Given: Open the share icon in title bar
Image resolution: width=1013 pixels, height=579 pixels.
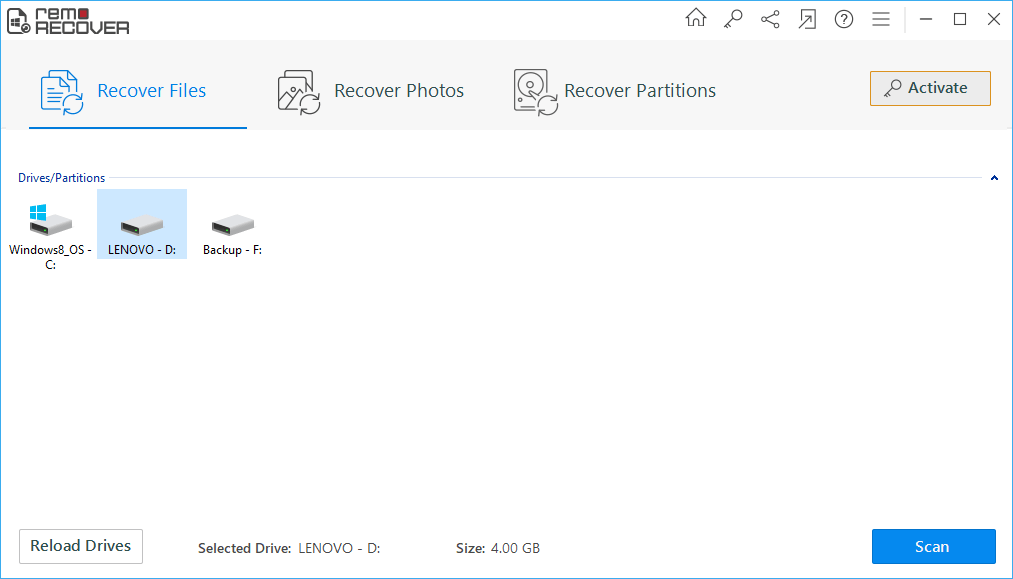Looking at the screenshot, I should pos(770,19).
